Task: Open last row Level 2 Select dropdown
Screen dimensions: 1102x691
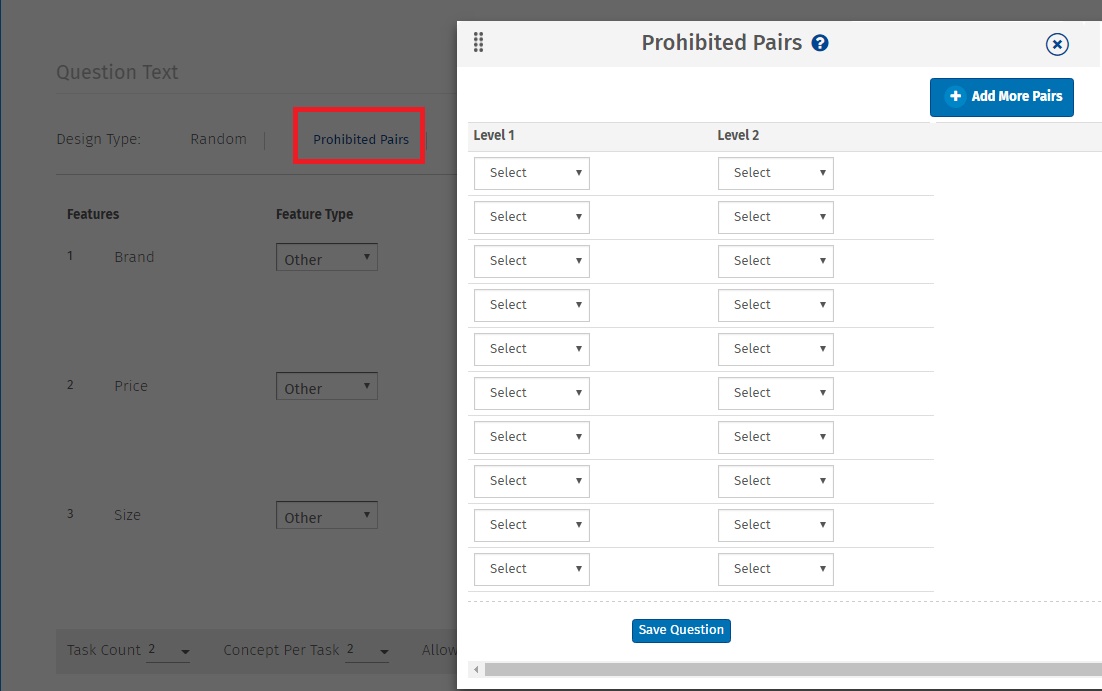Action: click(775, 569)
